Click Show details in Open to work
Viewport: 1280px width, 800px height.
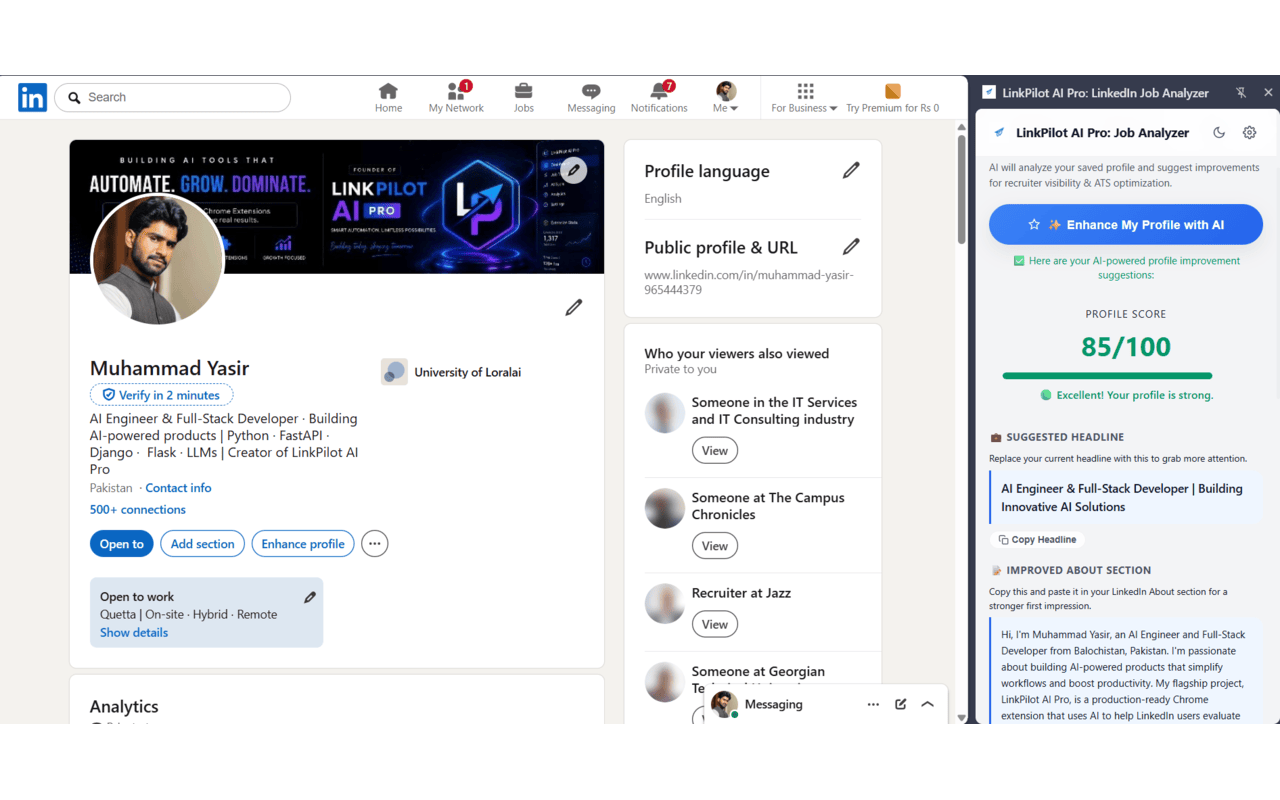tap(134, 632)
